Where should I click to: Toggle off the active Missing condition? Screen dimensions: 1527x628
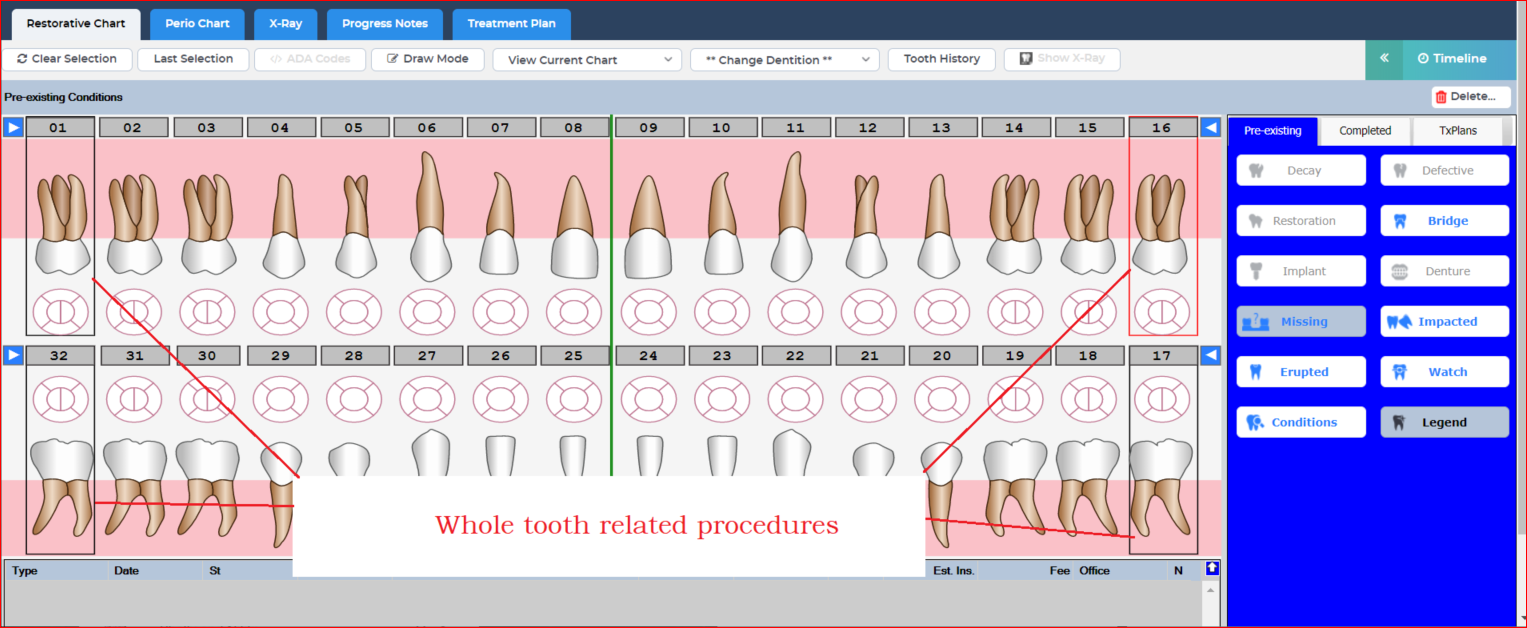tap(1300, 321)
